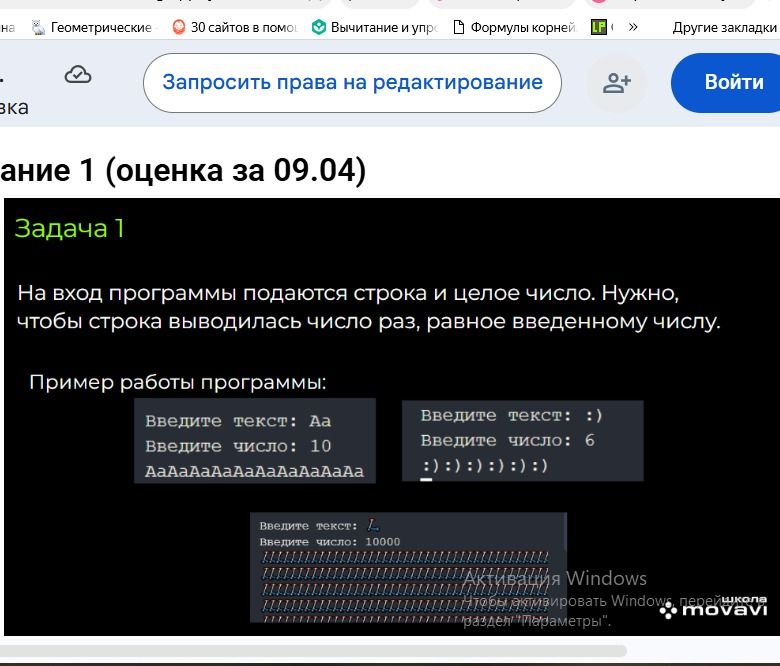The height and width of the screenshot is (666, 780).
Task: Click the task description paragraph text
Action: [x=369, y=307]
